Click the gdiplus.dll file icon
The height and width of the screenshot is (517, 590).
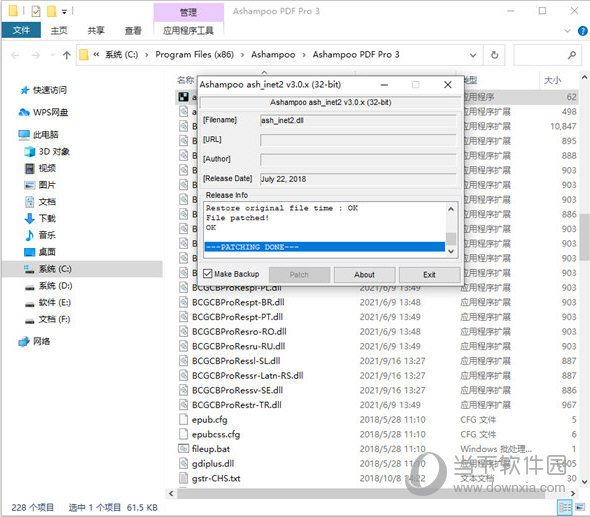(183, 463)
